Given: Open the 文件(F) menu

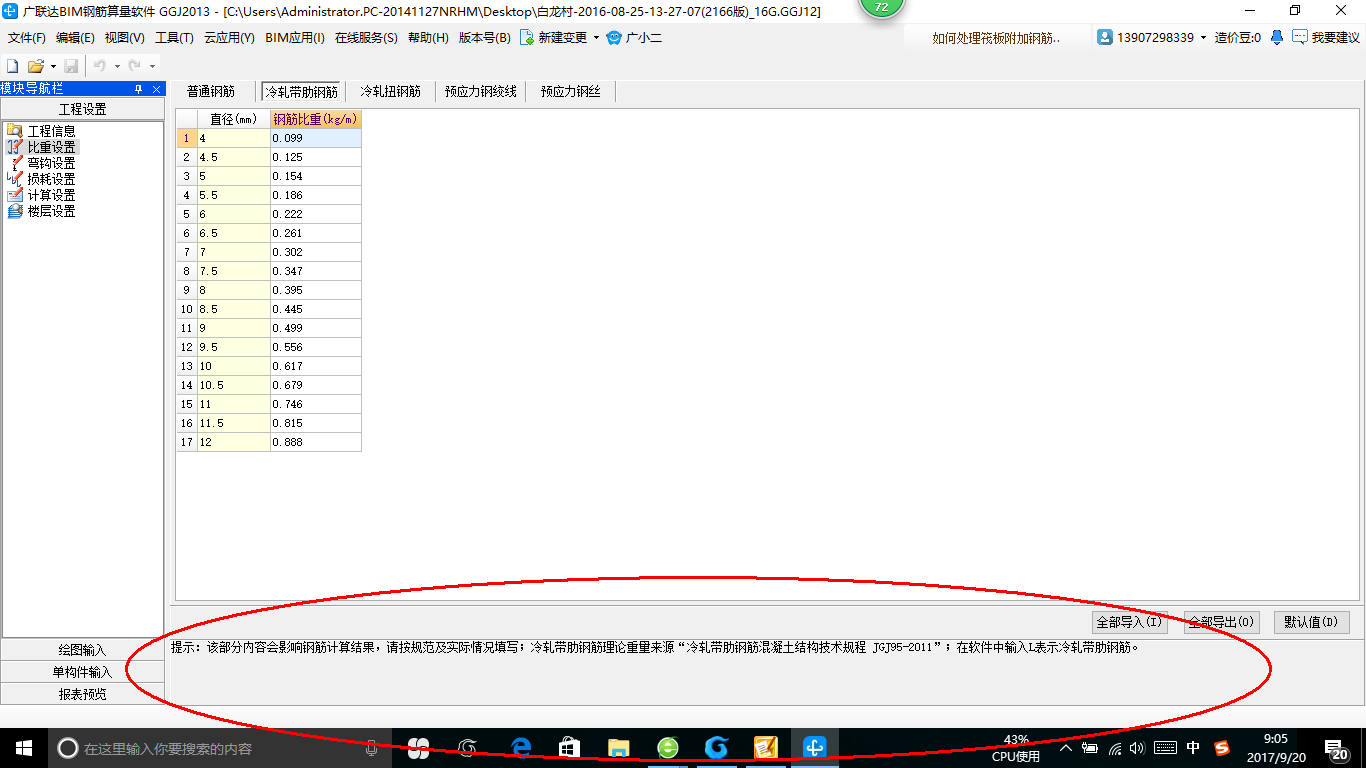Looking at the screenshot, I should click(27, 38).
